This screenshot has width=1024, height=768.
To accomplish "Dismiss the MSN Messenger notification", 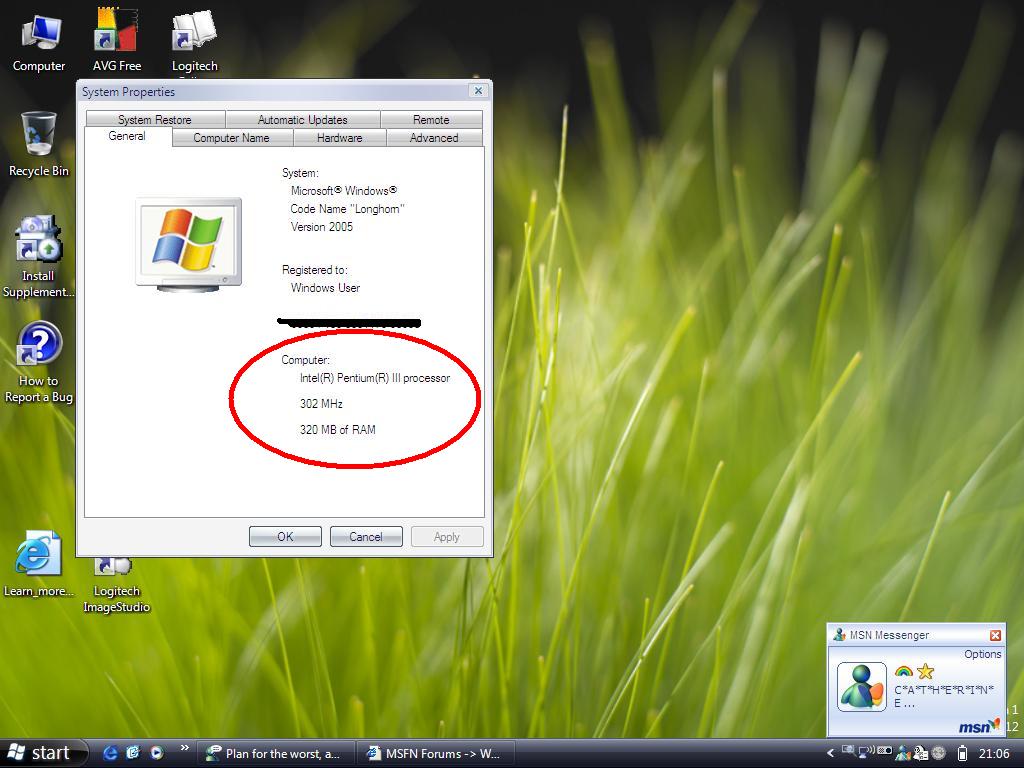I will [995, 635].
